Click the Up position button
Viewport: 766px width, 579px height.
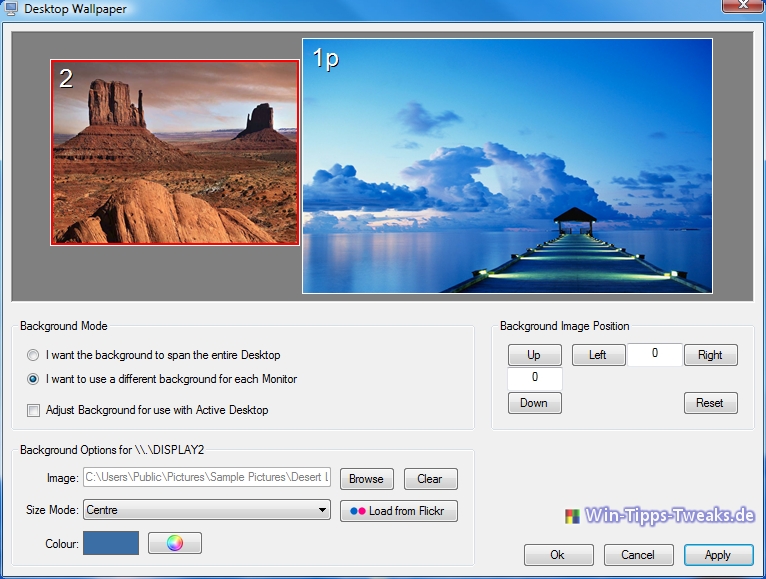[x=534, y=355]
